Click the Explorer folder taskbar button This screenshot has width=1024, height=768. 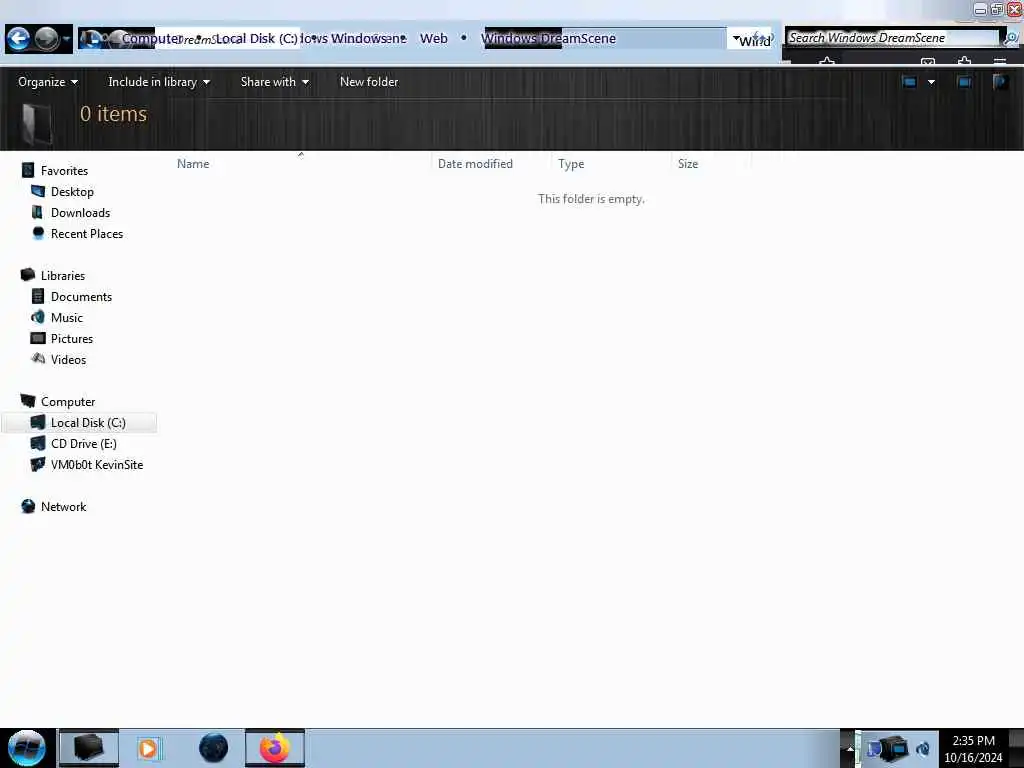(89, 748)
